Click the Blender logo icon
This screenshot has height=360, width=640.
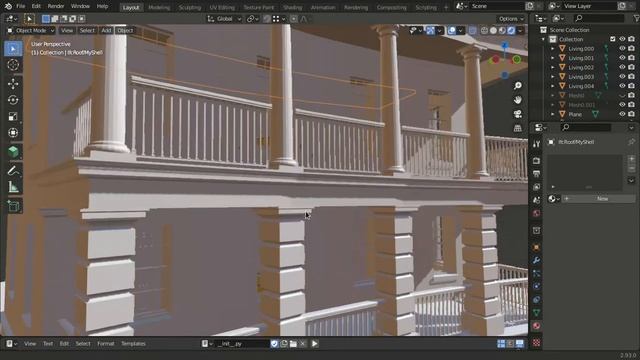point(8,6)
